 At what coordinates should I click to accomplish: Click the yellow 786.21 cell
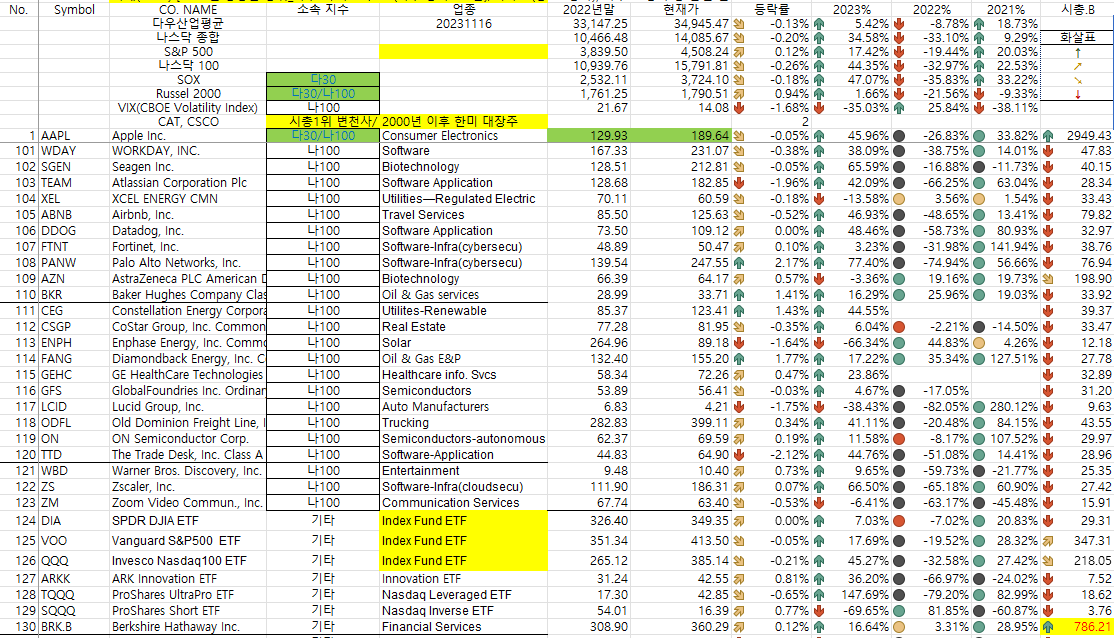(x=1077, y=627)
